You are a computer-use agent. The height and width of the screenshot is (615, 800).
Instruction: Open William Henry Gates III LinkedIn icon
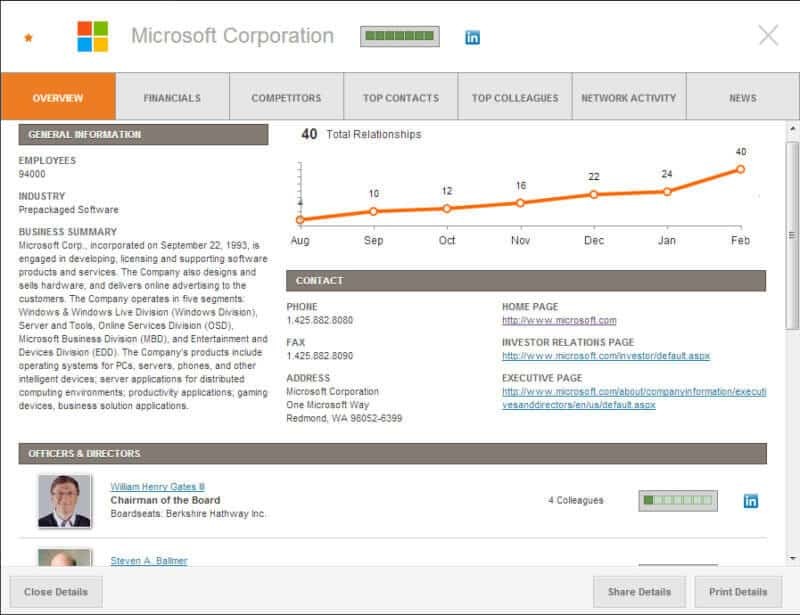(751, 501)
